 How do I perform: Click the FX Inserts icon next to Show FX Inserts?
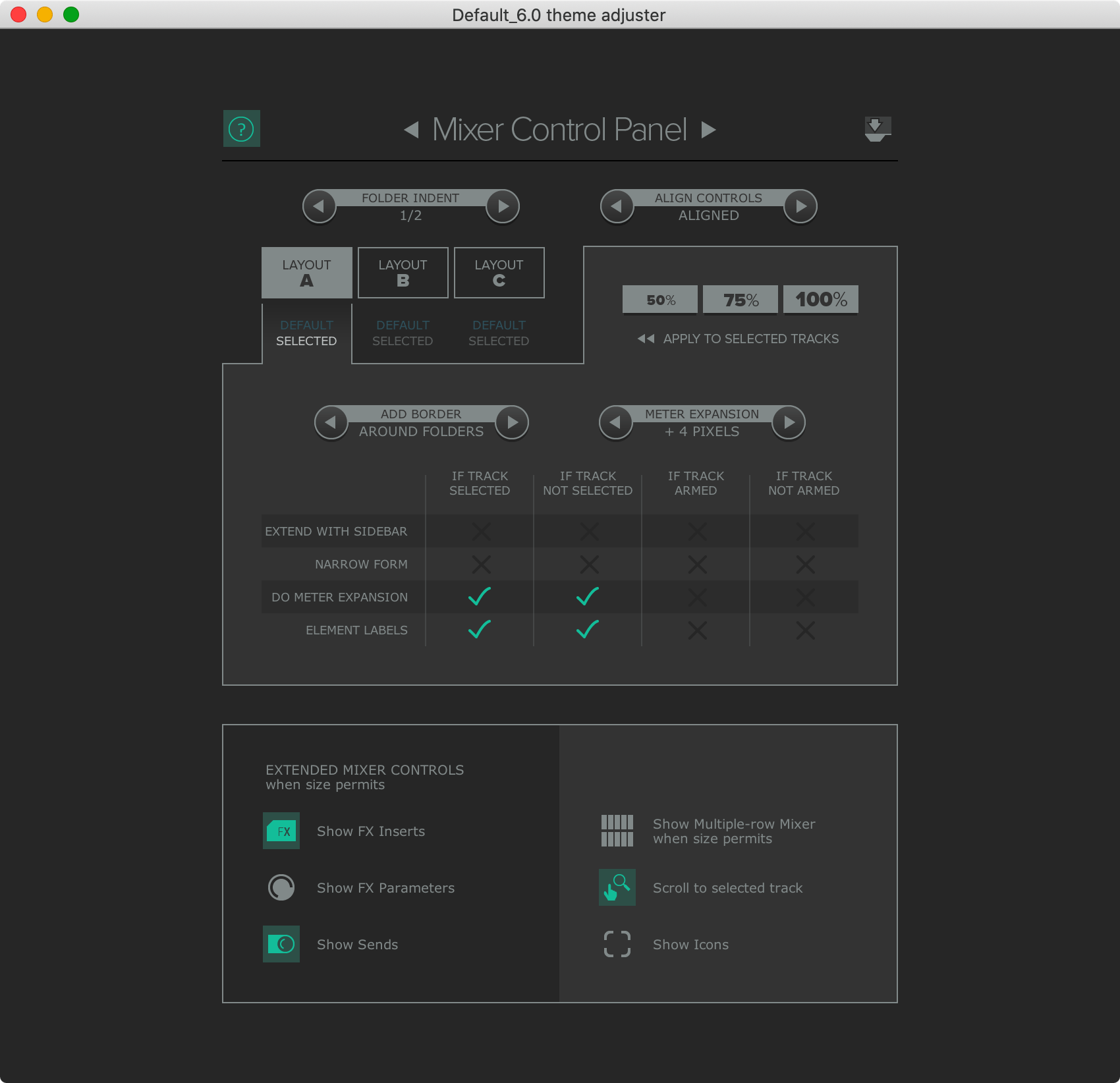(281, 831)
